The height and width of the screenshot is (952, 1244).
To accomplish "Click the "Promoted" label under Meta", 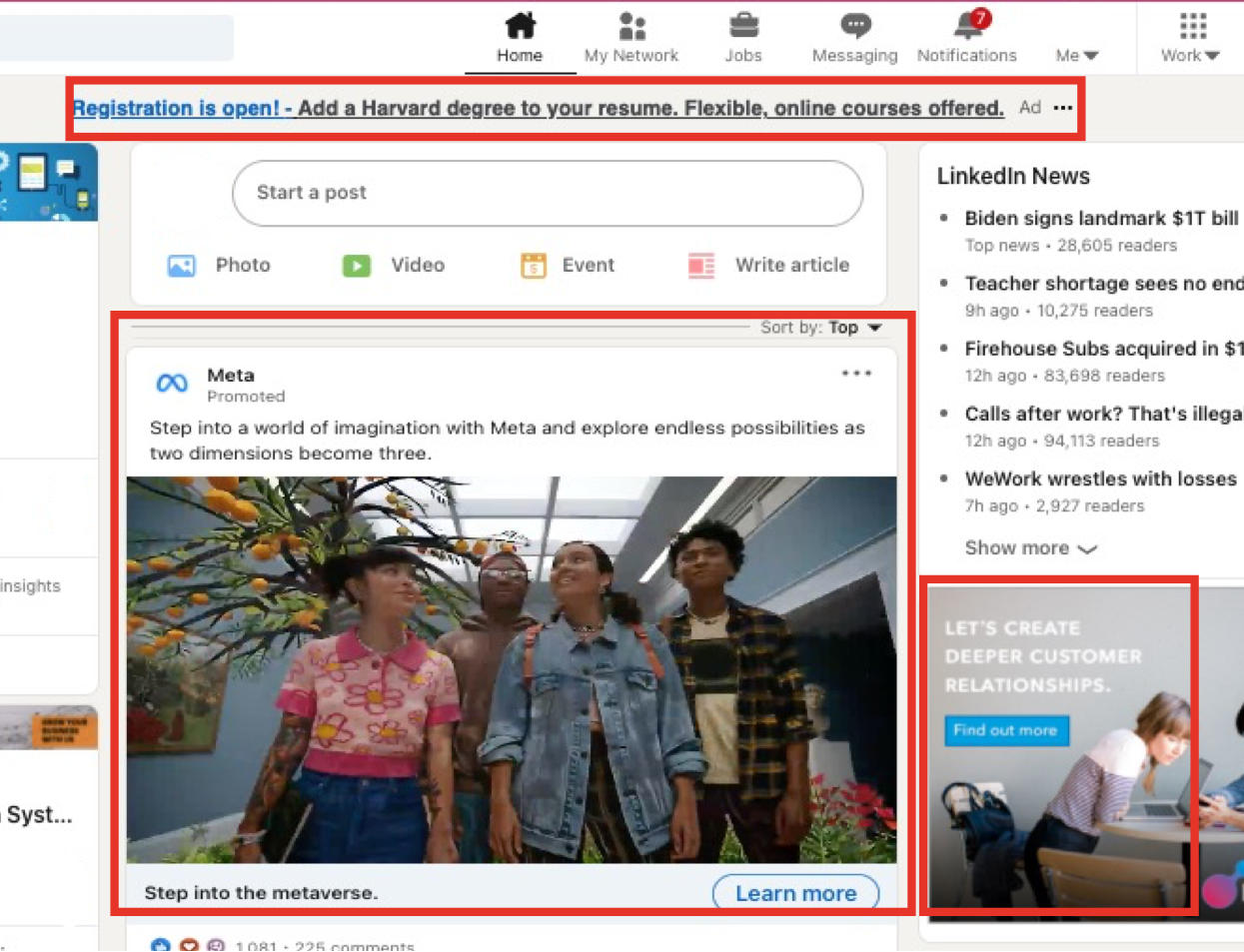I will click(x=246, y=397).
